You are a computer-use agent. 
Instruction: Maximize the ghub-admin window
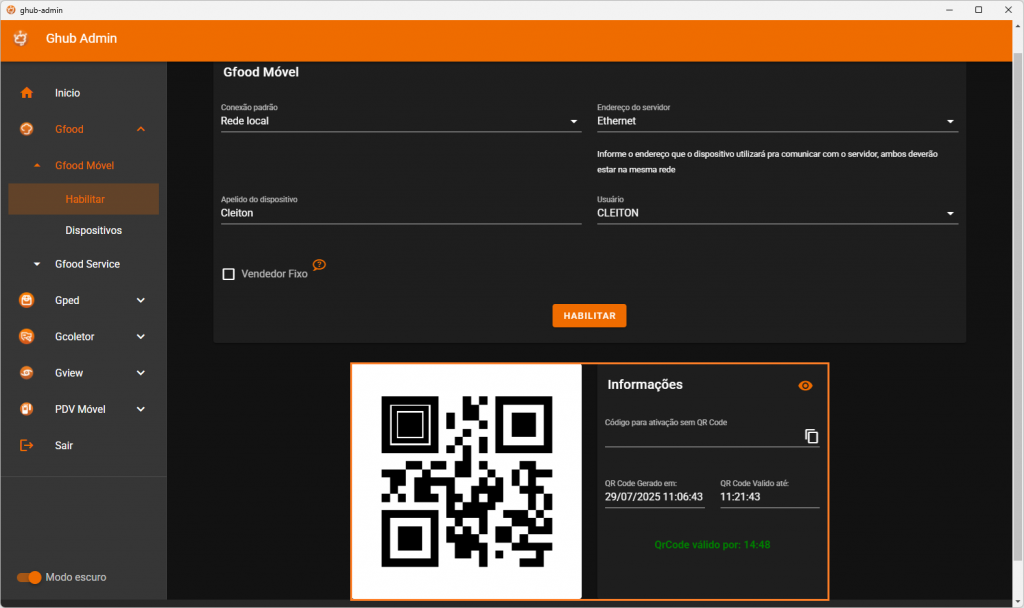point(978,10)
